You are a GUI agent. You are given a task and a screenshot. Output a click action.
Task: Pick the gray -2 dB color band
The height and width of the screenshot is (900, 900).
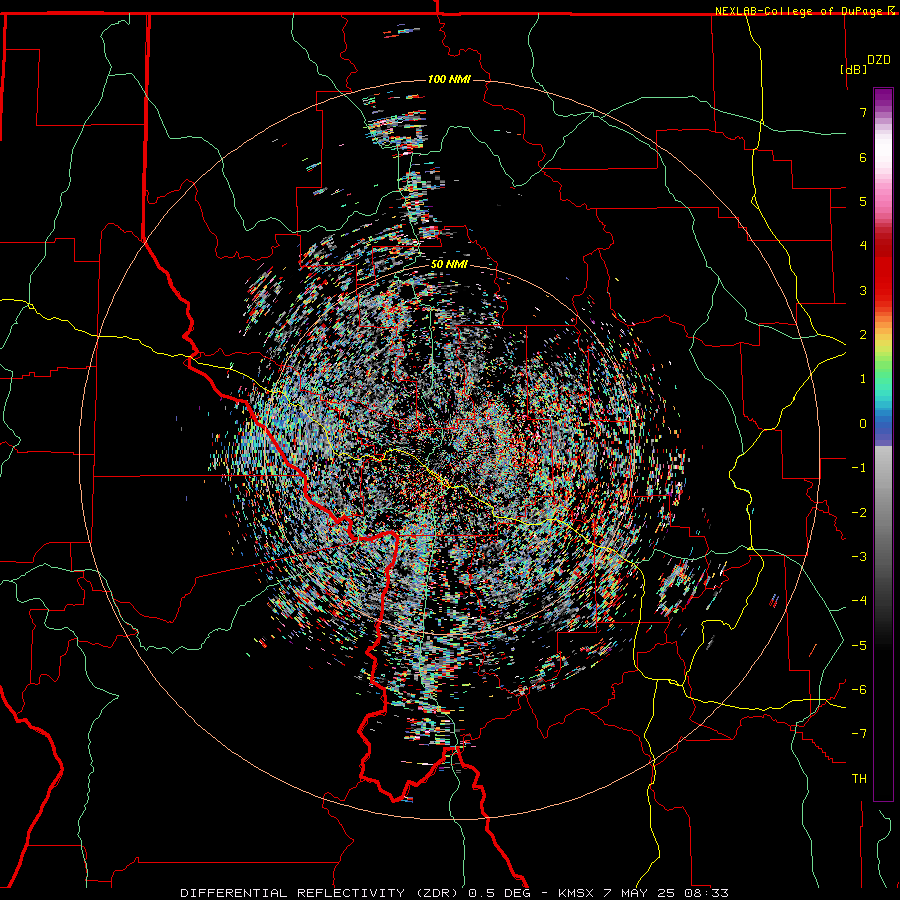pos(883,512)
